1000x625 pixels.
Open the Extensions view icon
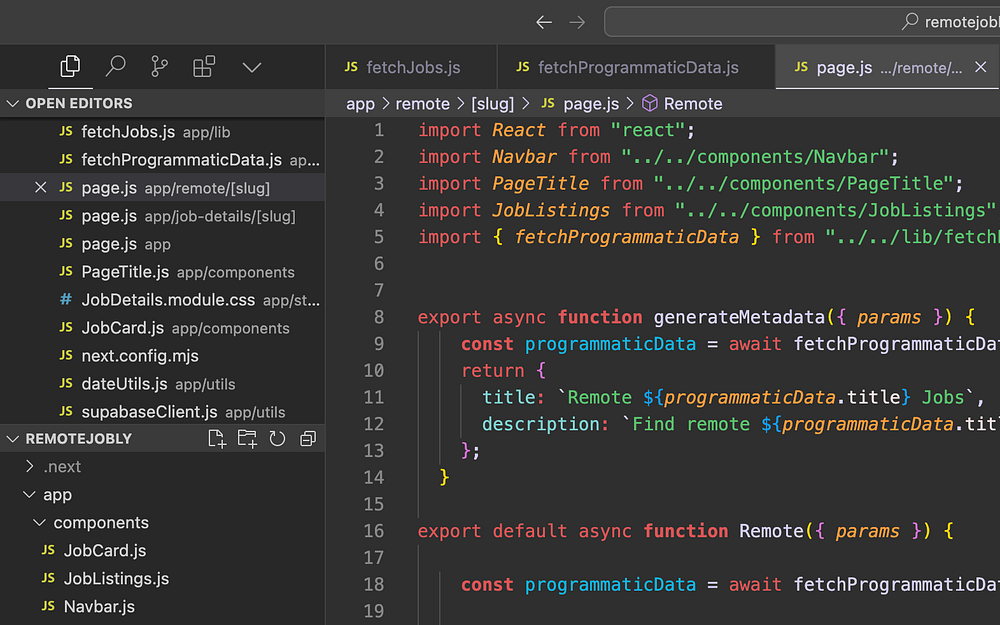click(x=204, y=67)
